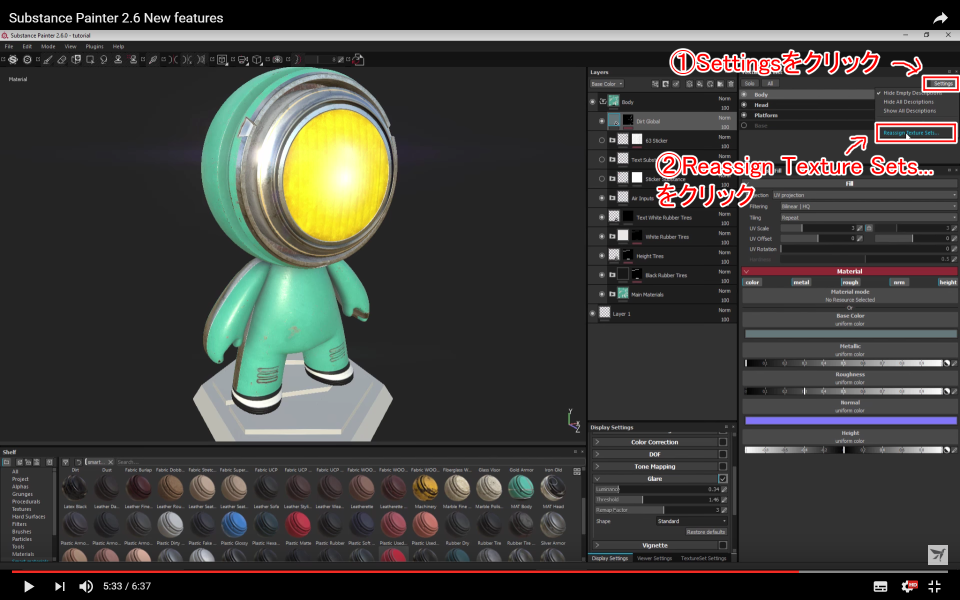
Task: Click the 3D cube view toolbar icon
Action: 257,59
